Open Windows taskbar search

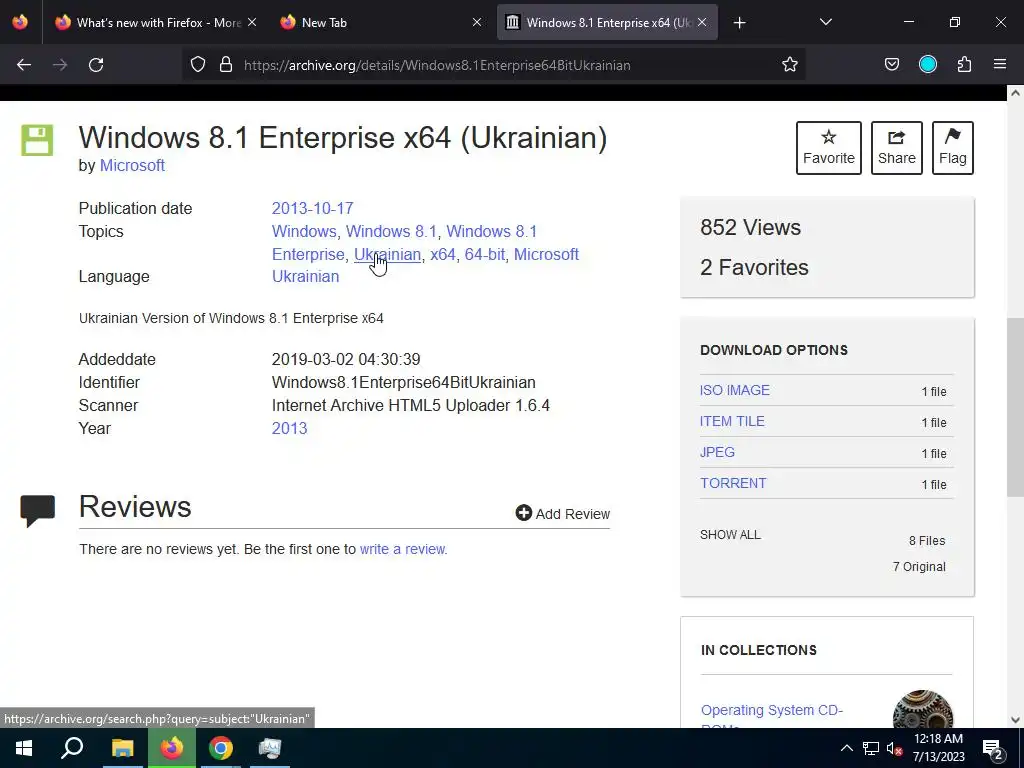(x=72, y=748)
